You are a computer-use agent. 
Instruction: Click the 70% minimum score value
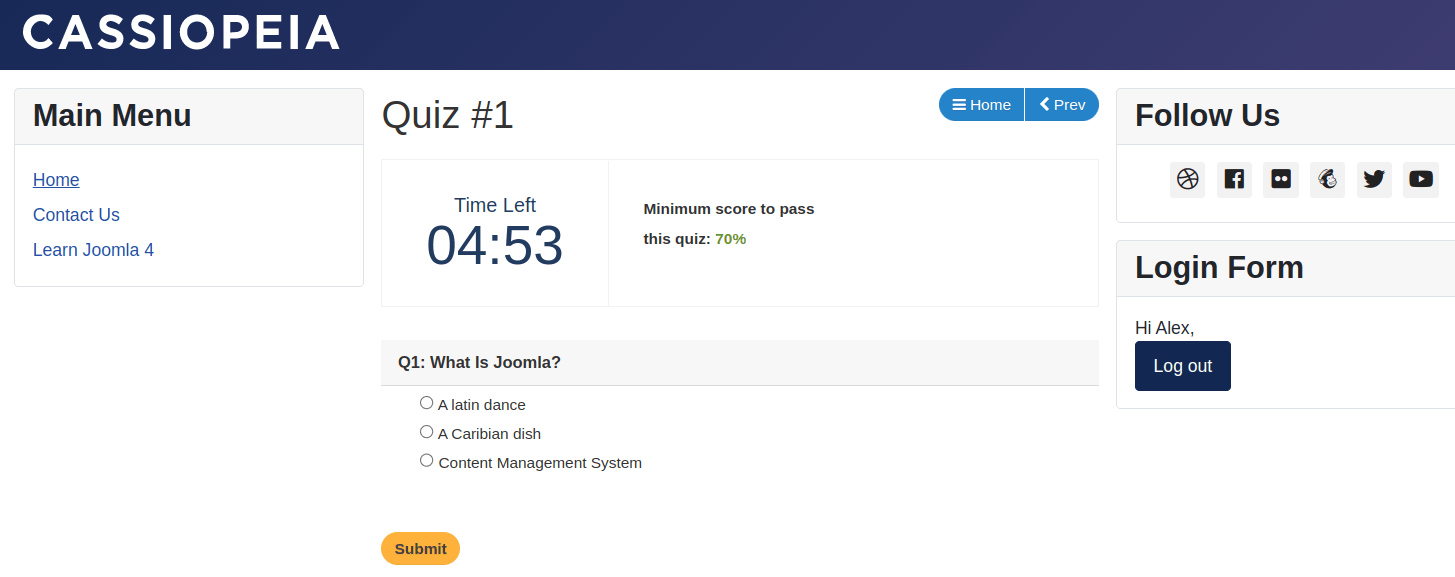pyautogui.click(x=731, y=239)
